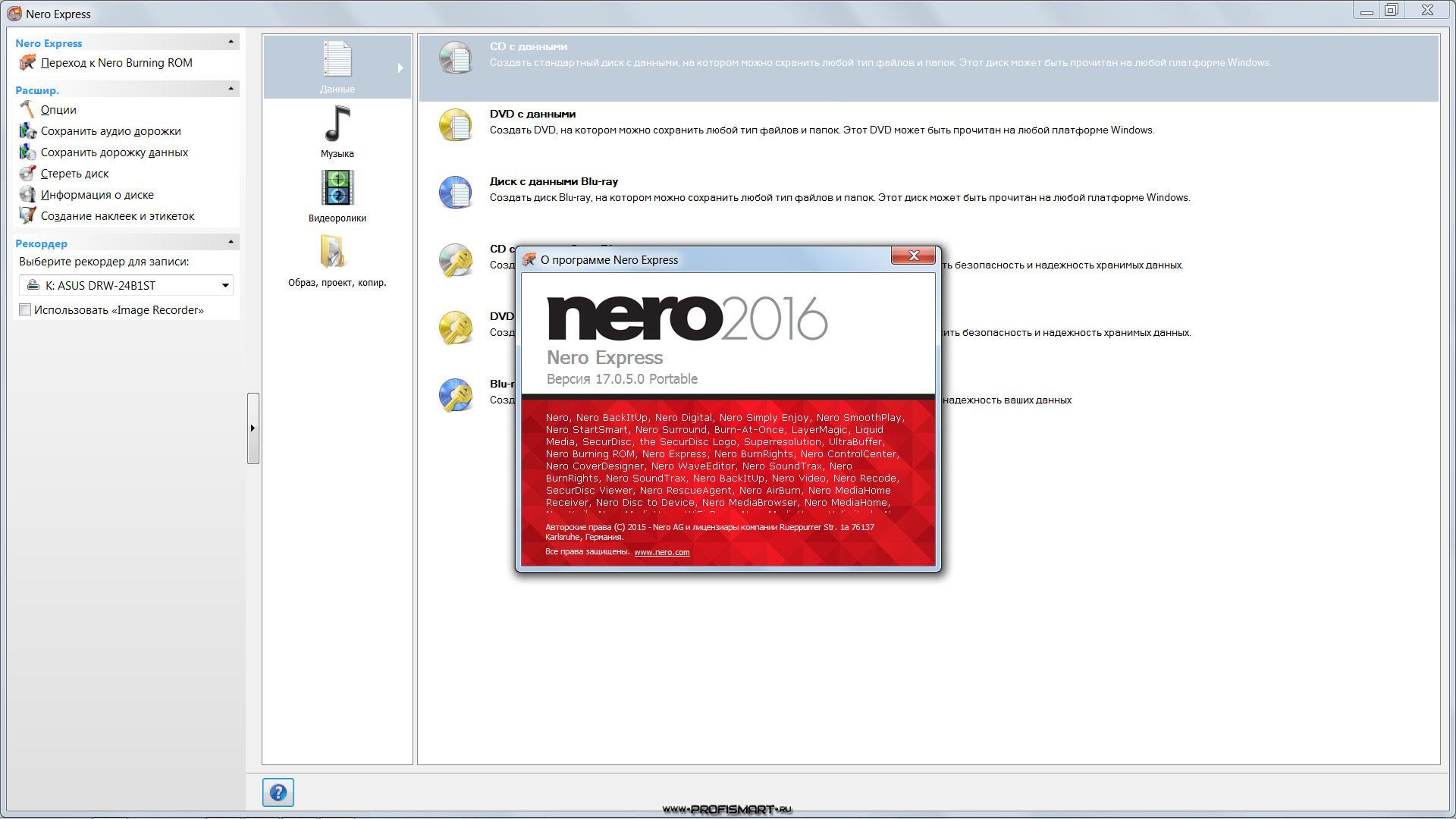Click Создание наклеек и этикеток link
The width and height of the screenshot is (1456, 819).
point(118,216)
